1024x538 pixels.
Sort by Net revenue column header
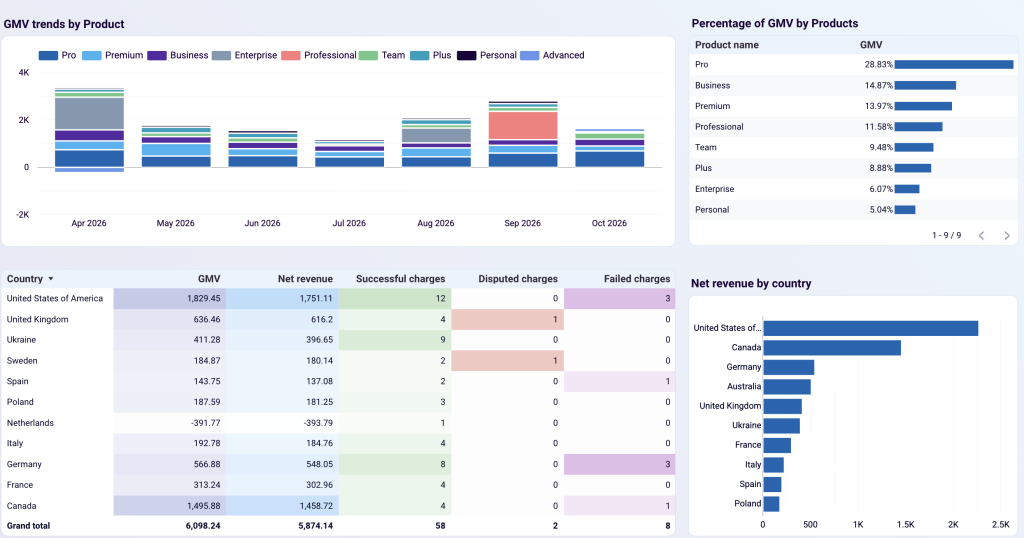click(x=305, y=279)
